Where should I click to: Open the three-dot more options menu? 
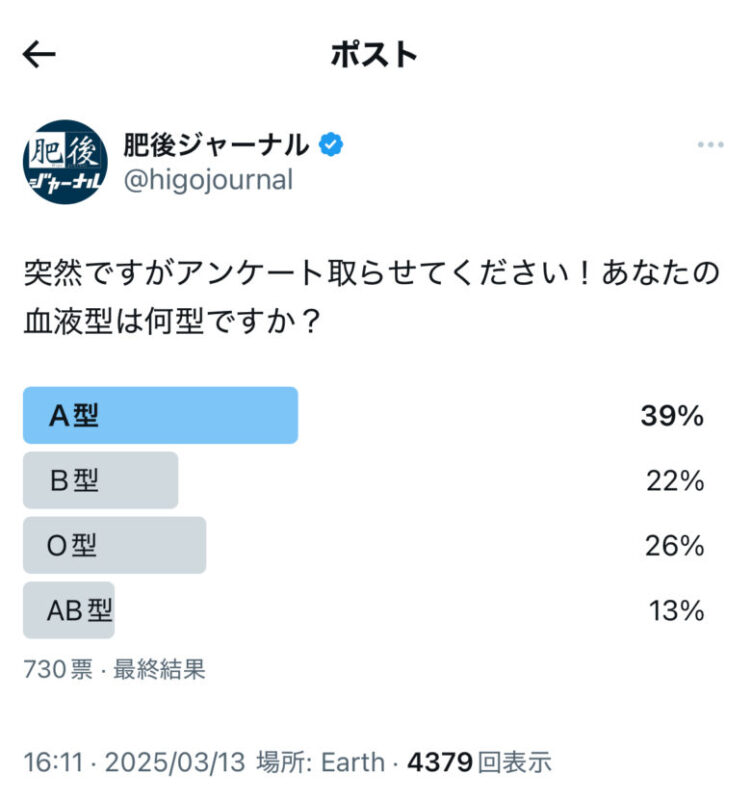710,145
